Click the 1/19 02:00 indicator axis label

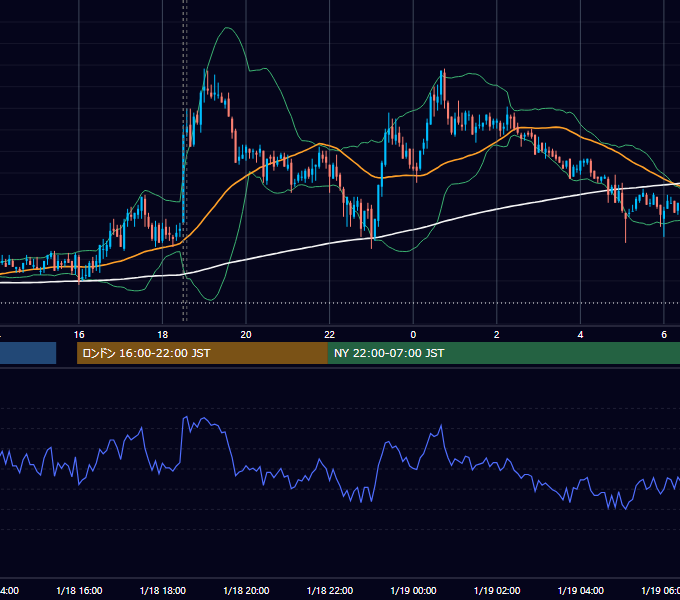497,591
